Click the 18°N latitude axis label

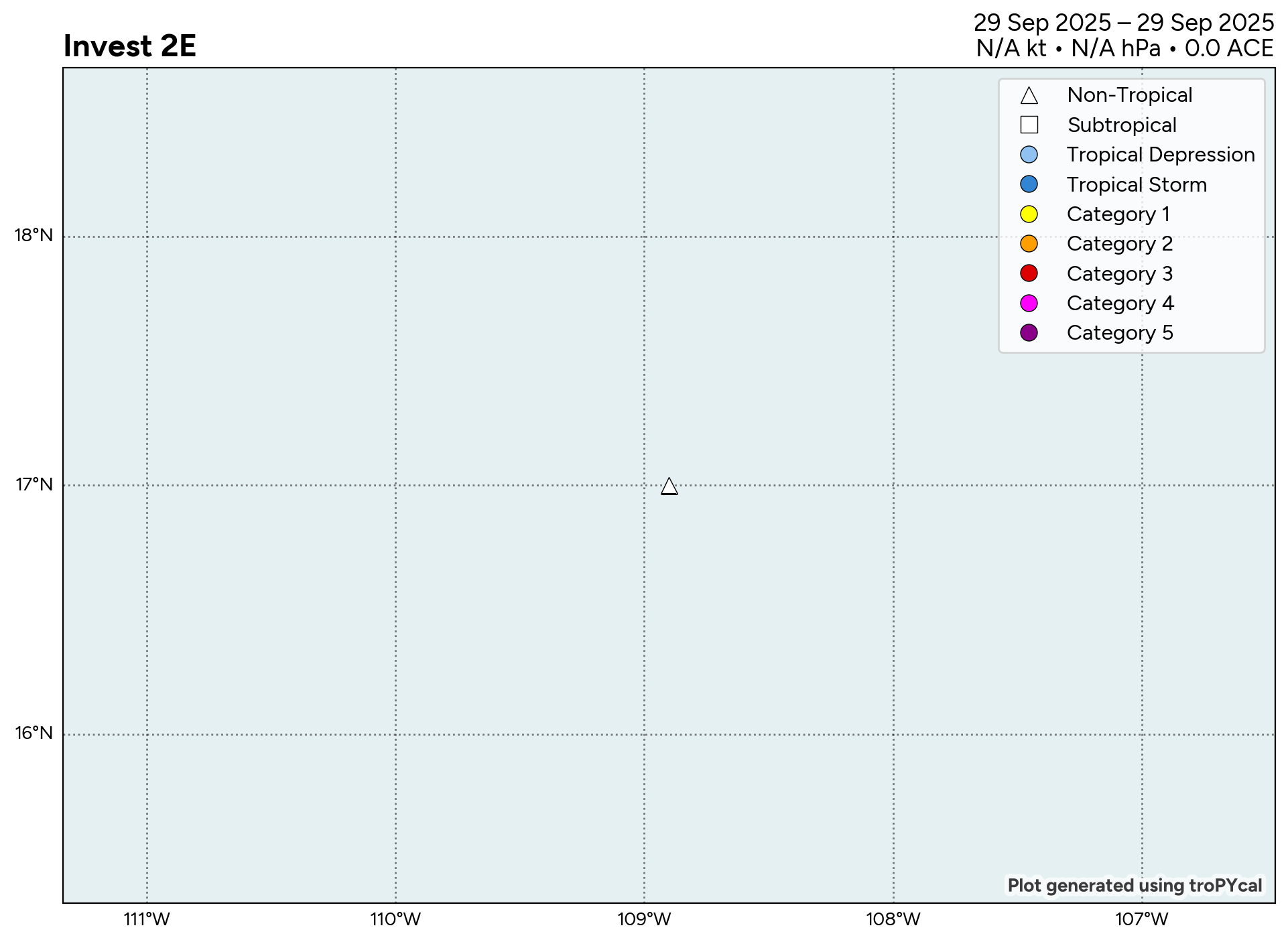click(34, 236)
